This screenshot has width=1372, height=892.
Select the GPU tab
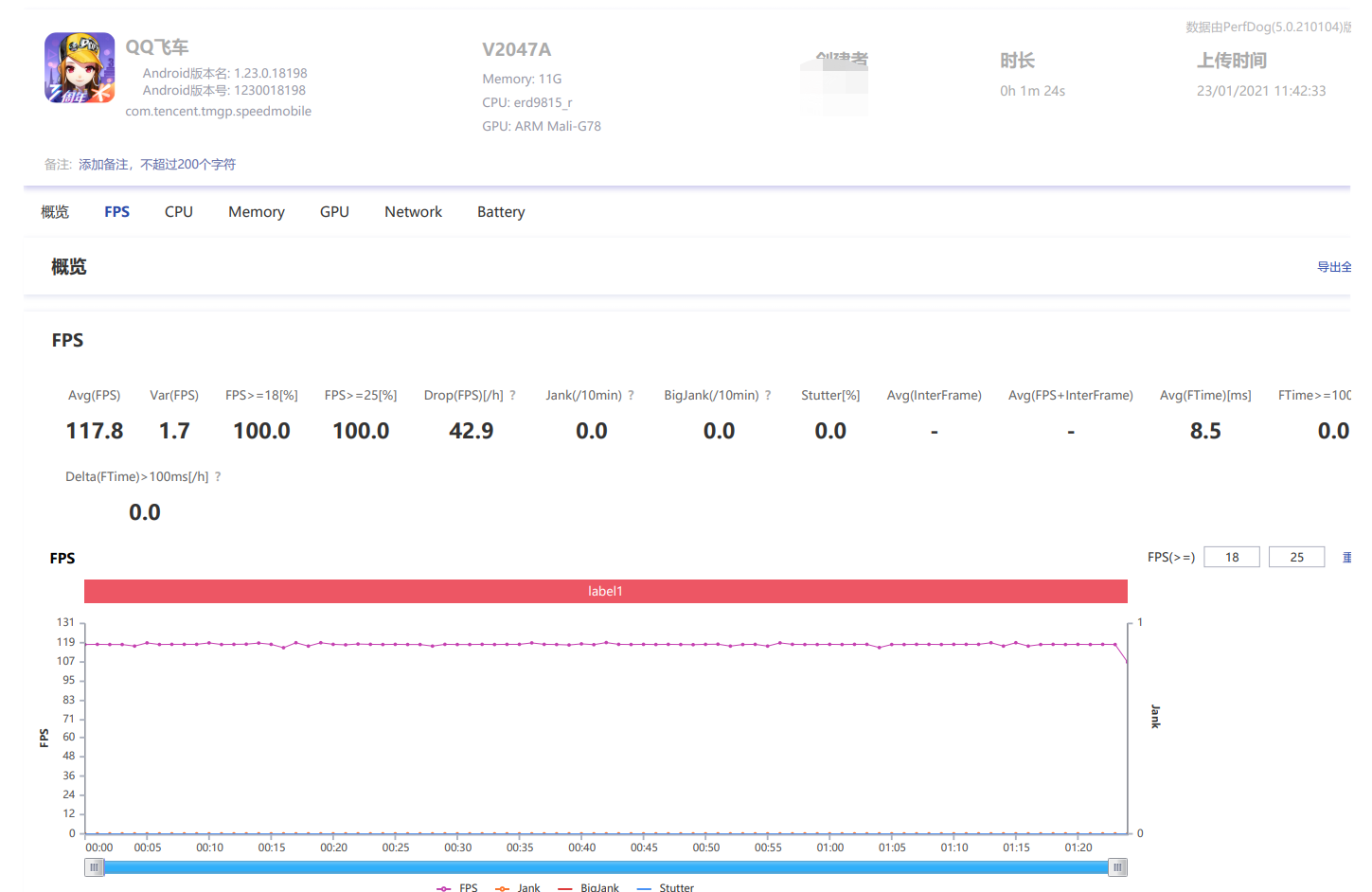tap(334, 212)
